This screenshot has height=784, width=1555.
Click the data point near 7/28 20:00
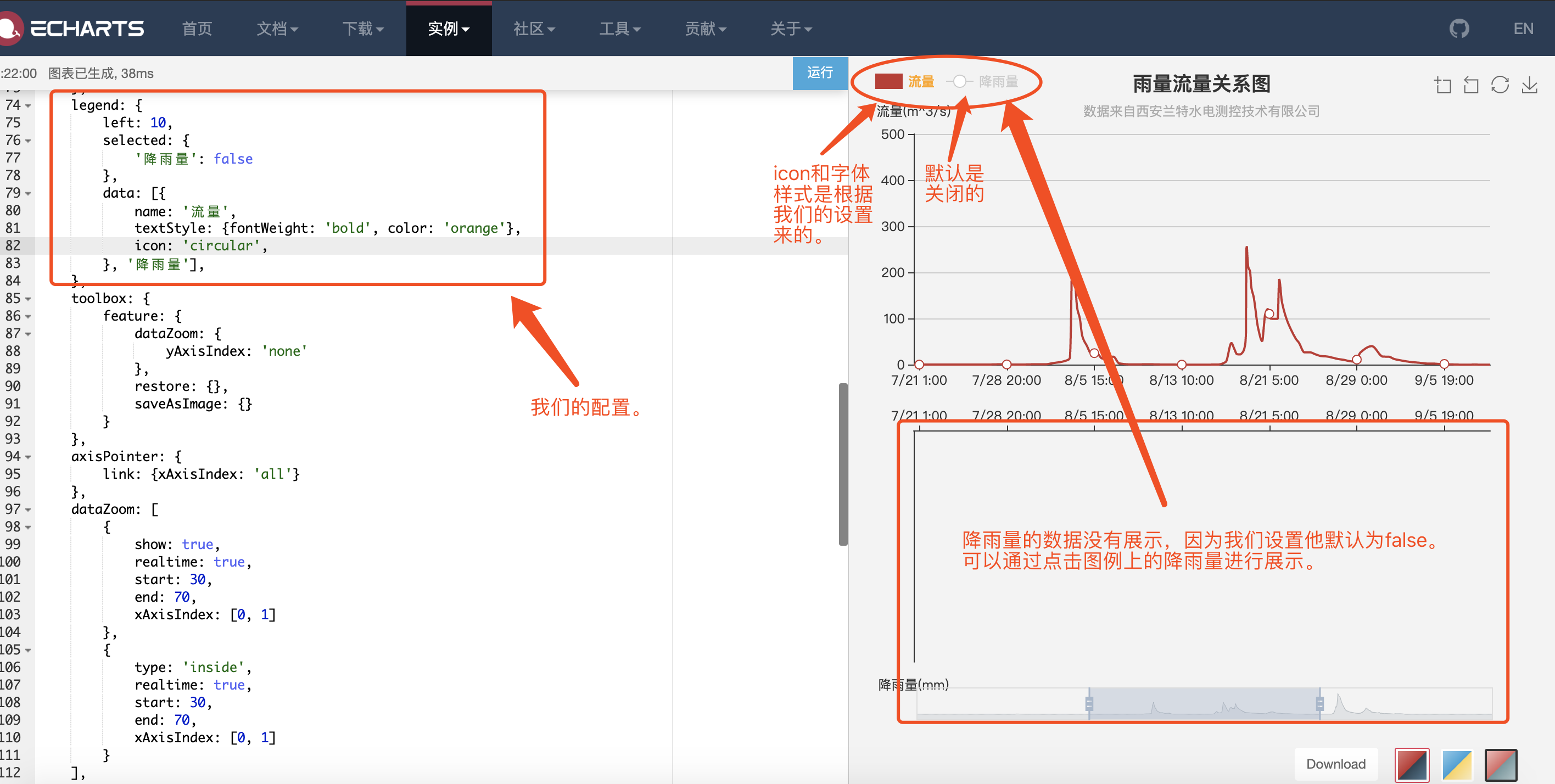pos(1006,364)
